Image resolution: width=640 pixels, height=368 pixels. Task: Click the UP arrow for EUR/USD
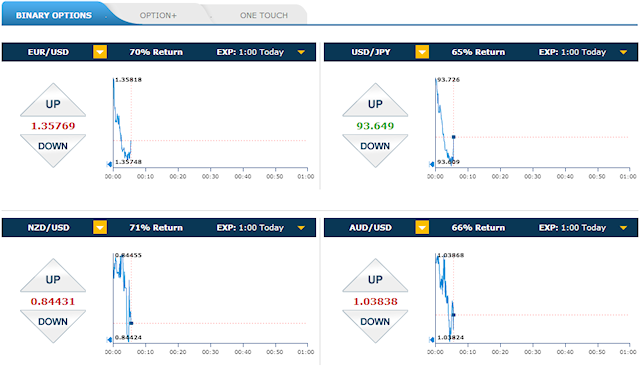(x=53, y=101)
